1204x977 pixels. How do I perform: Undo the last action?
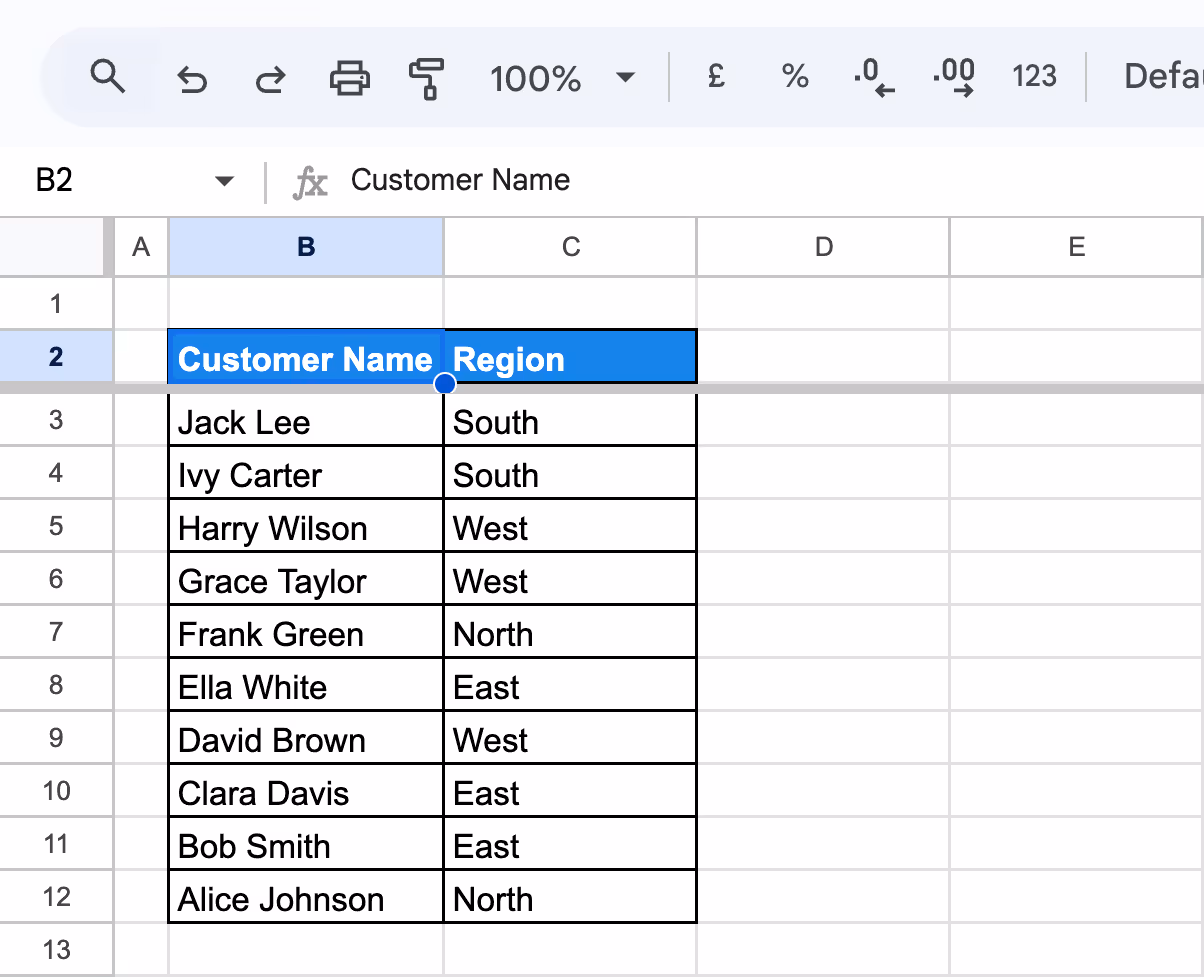tap(192, 76)
